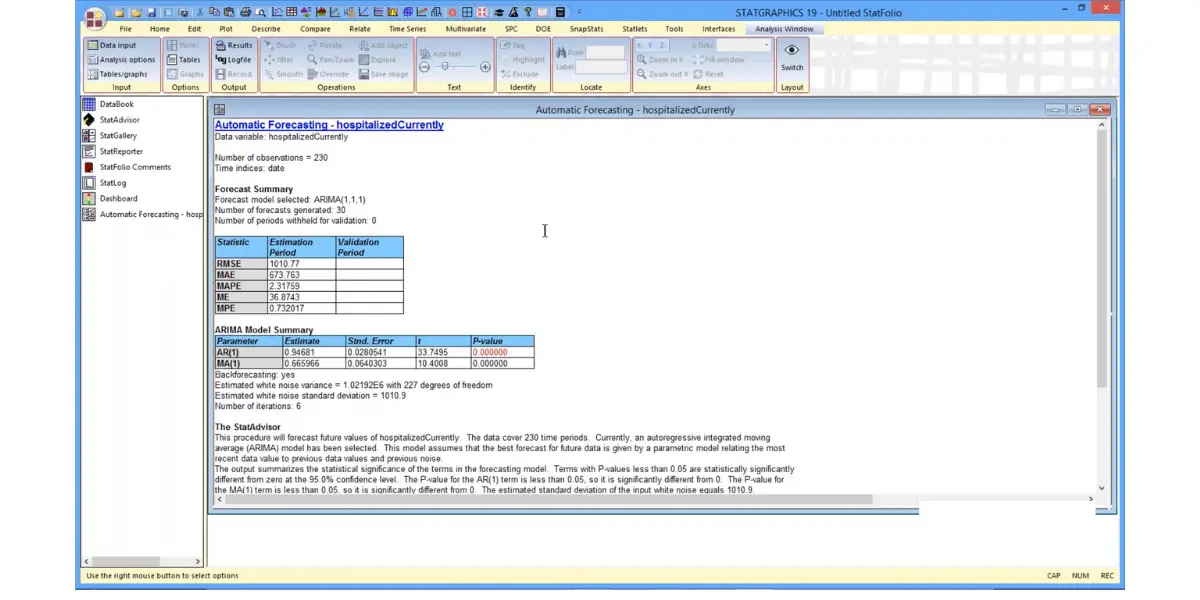1200x600 pixels.
Task: Open the Time Series ribbon tab
Action: 407,29
